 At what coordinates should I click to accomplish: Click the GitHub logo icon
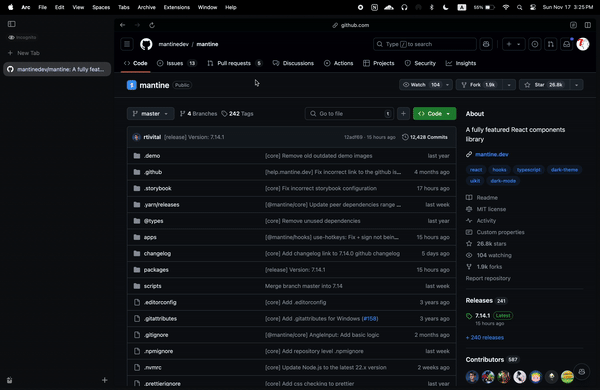click(x=146, y=44)
